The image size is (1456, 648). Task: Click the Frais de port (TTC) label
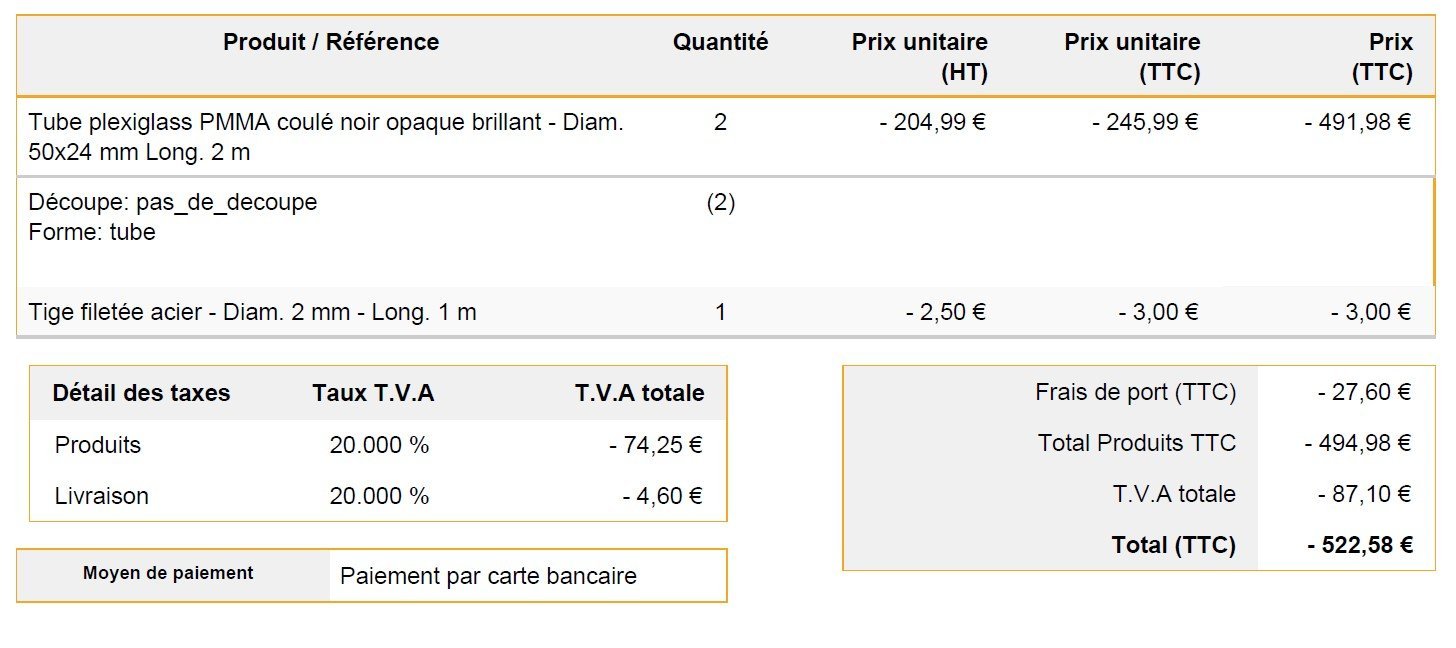[x=1135, y=392]
